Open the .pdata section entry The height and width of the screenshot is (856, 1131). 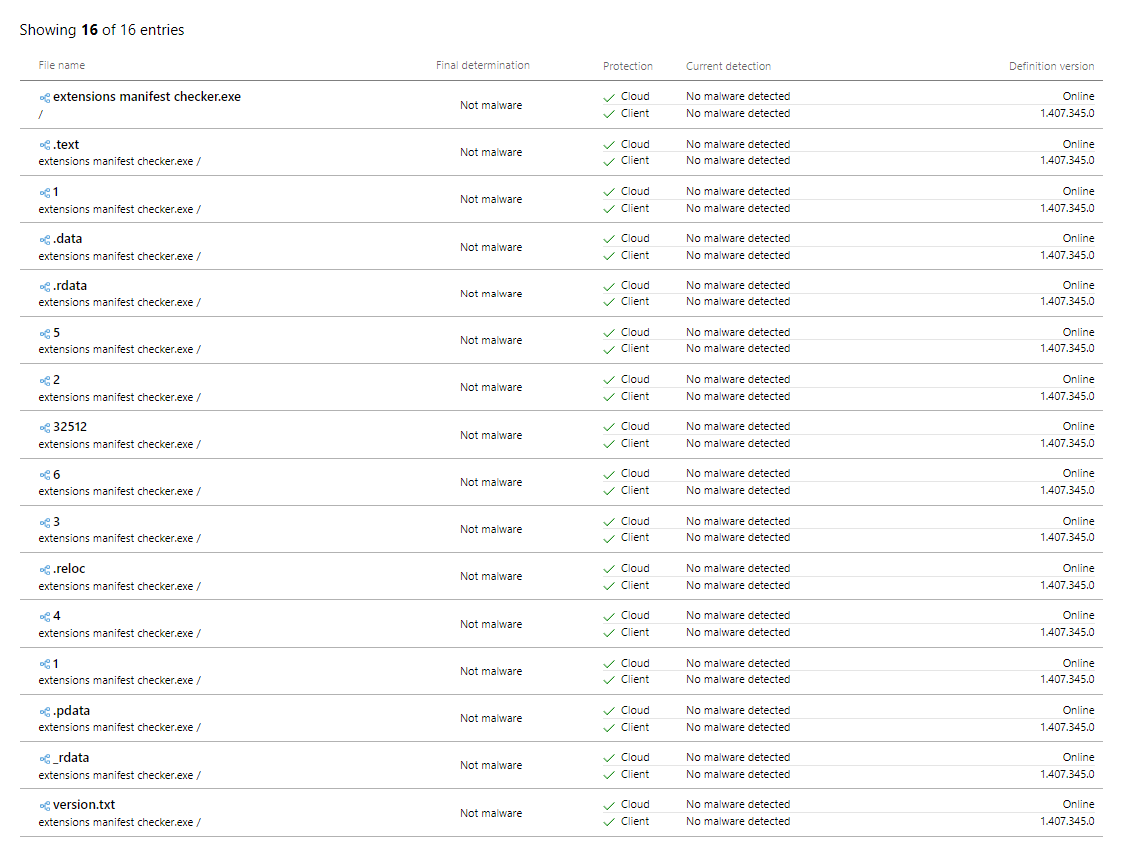point(71,710)
